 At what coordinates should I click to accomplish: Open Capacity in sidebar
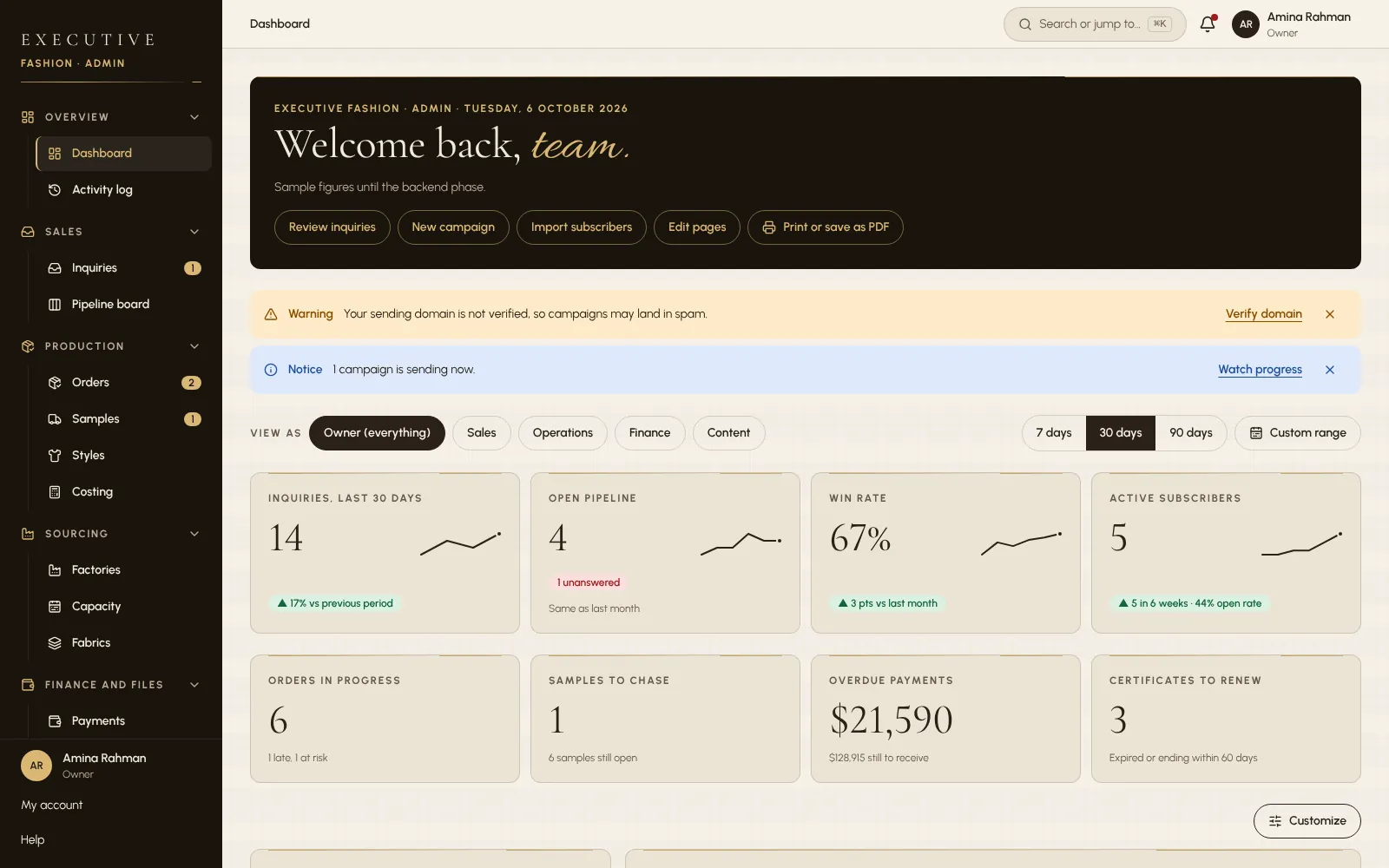tap(123, 607)
